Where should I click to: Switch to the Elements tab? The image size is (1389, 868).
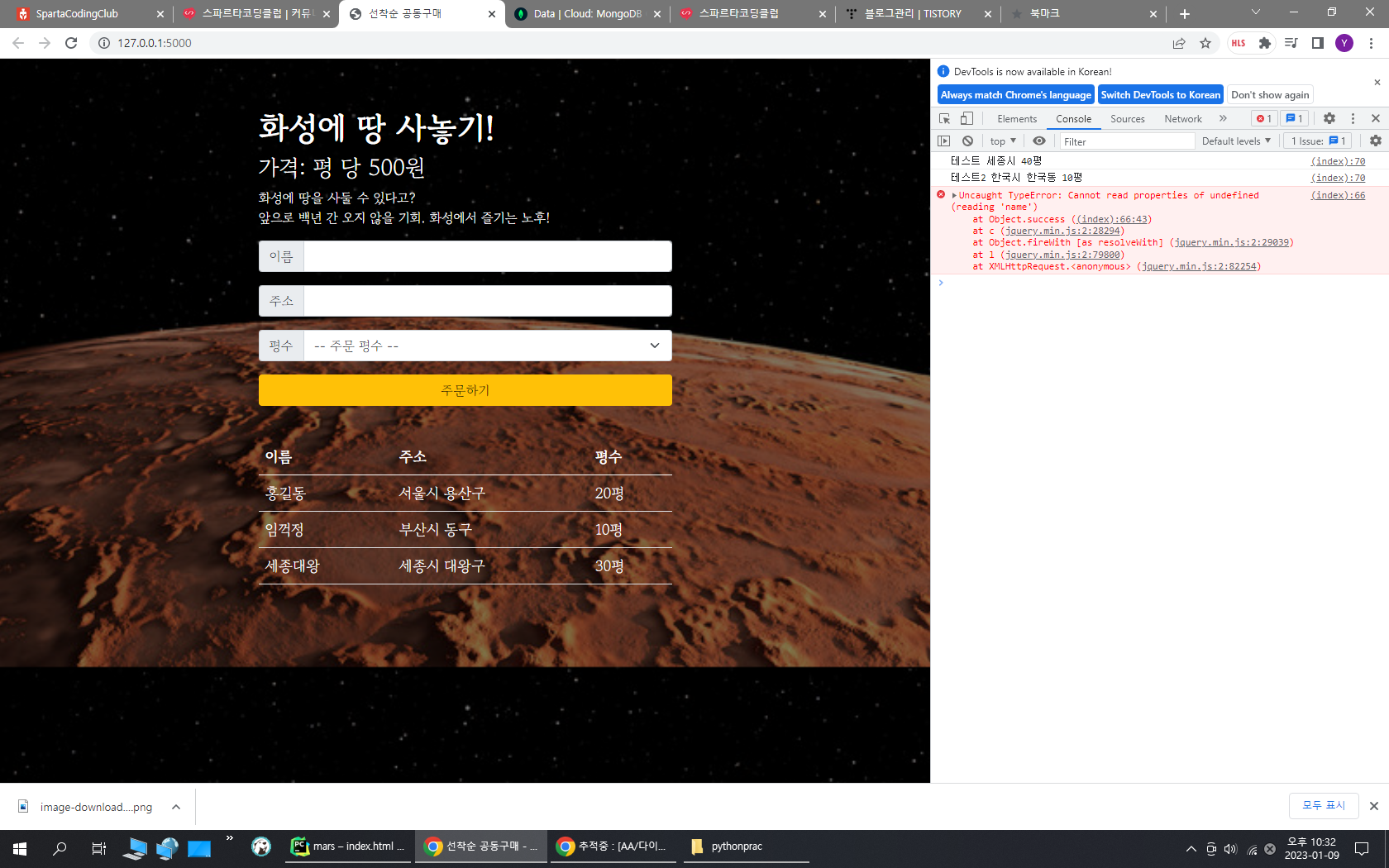coord(1017,118)
